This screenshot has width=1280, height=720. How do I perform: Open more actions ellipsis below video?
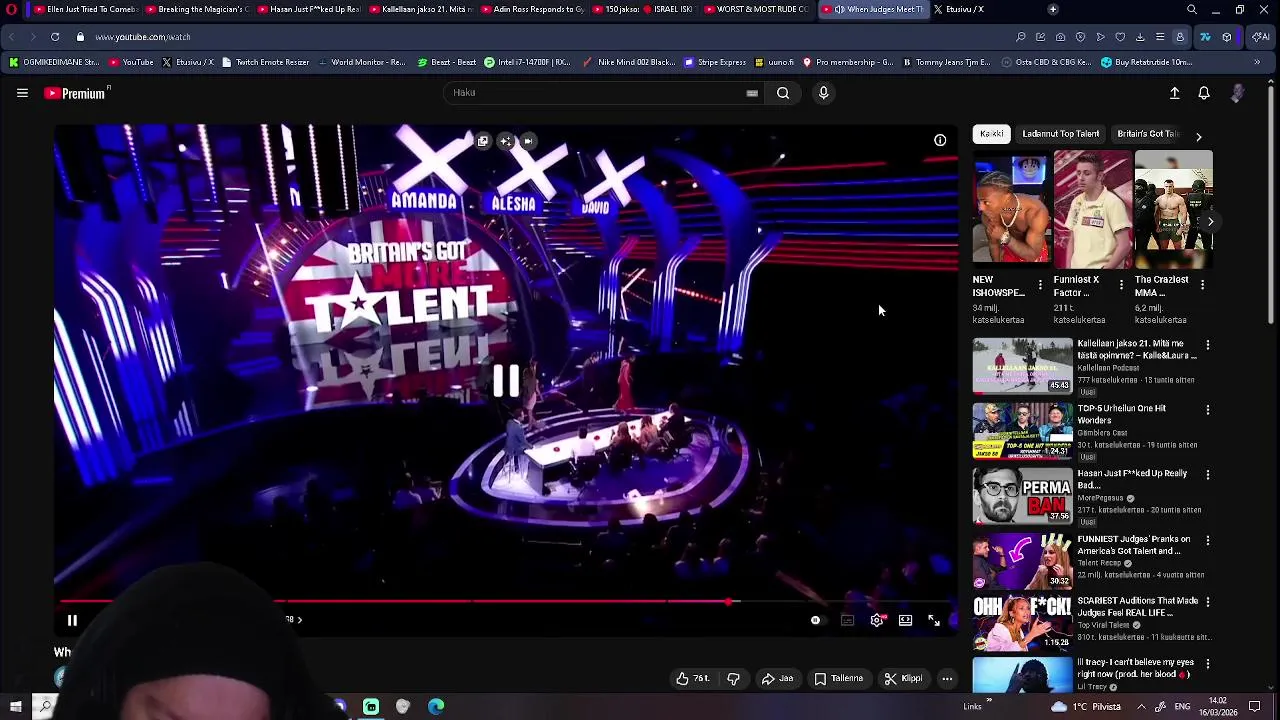click(x=947, y=679)
